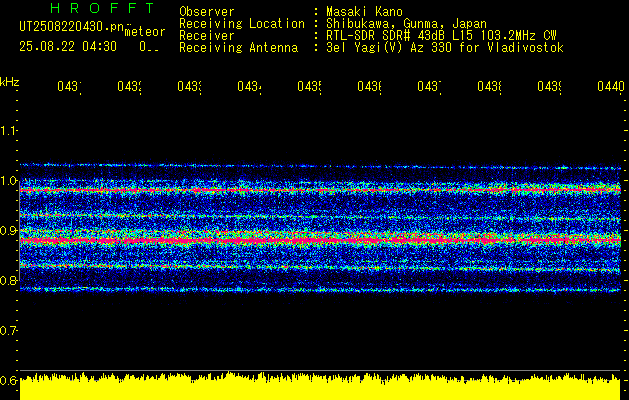Click the 0.7 frequency axis label
The height and width of the screenshot is (400, 629).
pyautogui.click(x=8, y=330)
